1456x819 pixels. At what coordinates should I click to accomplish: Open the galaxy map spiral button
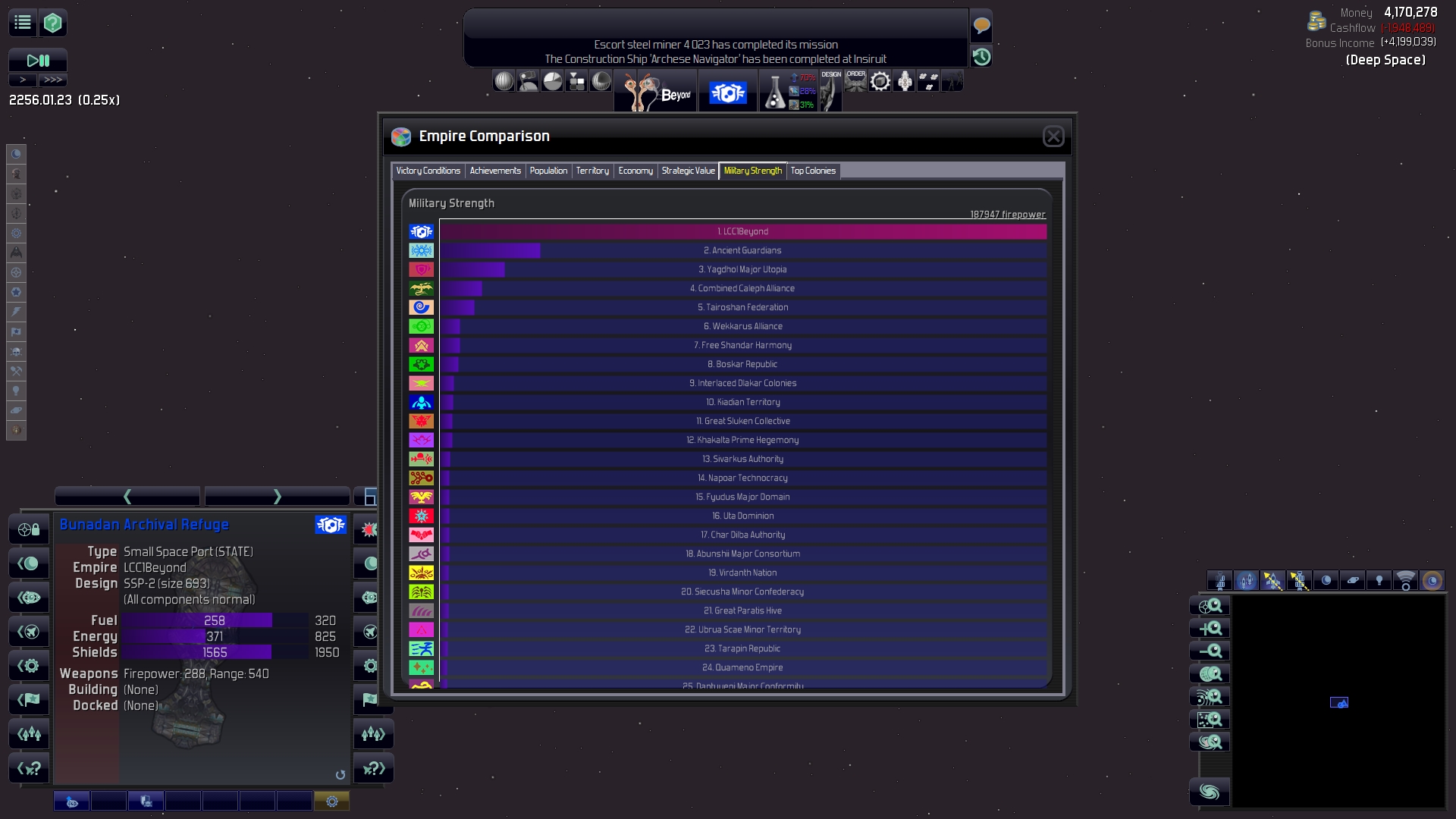tap(1210, 792)
